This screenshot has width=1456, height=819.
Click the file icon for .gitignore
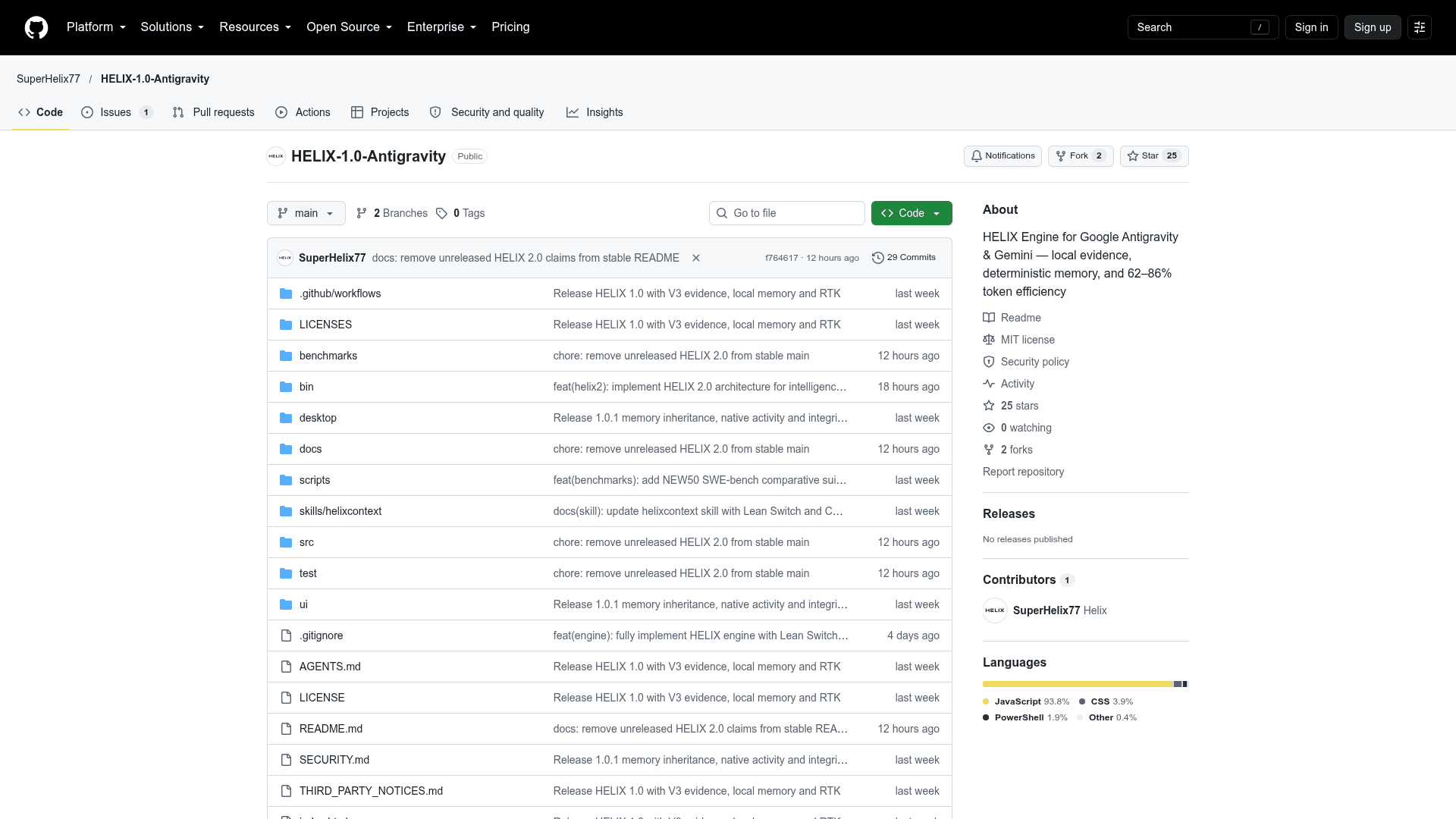(x=286, y=635)
